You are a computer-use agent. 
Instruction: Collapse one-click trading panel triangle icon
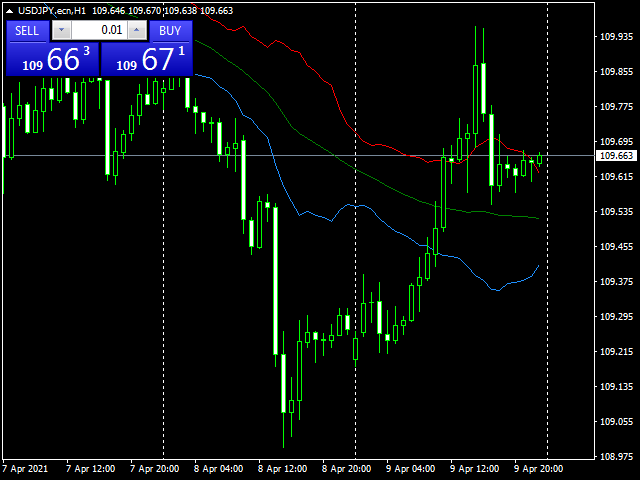pyautogui.click(x=9, y=11)
